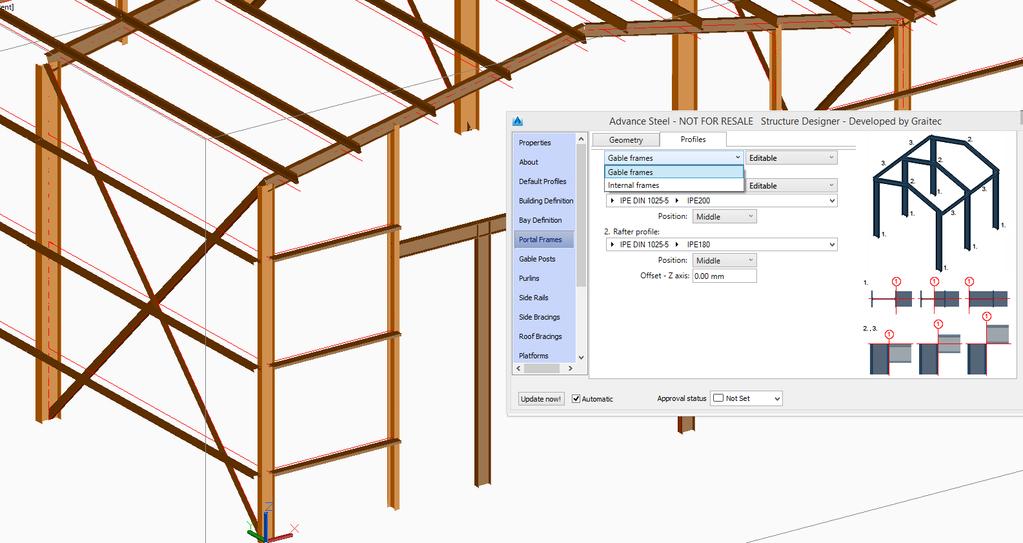The width and height of the screenshot is (1023, 543).
Task: Select Internal frames from the dropdown list
Action: pyautogui.click(x=673, y=185)
